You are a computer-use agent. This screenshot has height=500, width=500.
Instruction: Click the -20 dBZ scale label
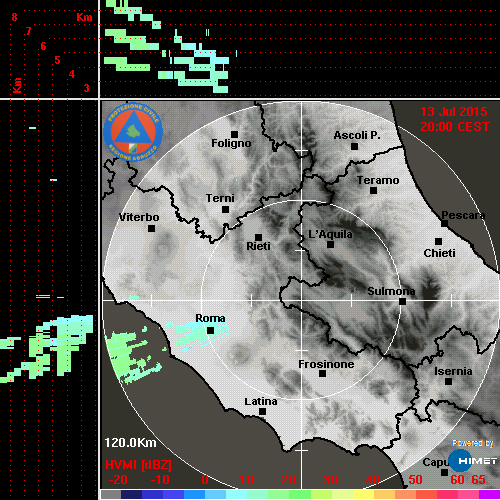(118, 480)
